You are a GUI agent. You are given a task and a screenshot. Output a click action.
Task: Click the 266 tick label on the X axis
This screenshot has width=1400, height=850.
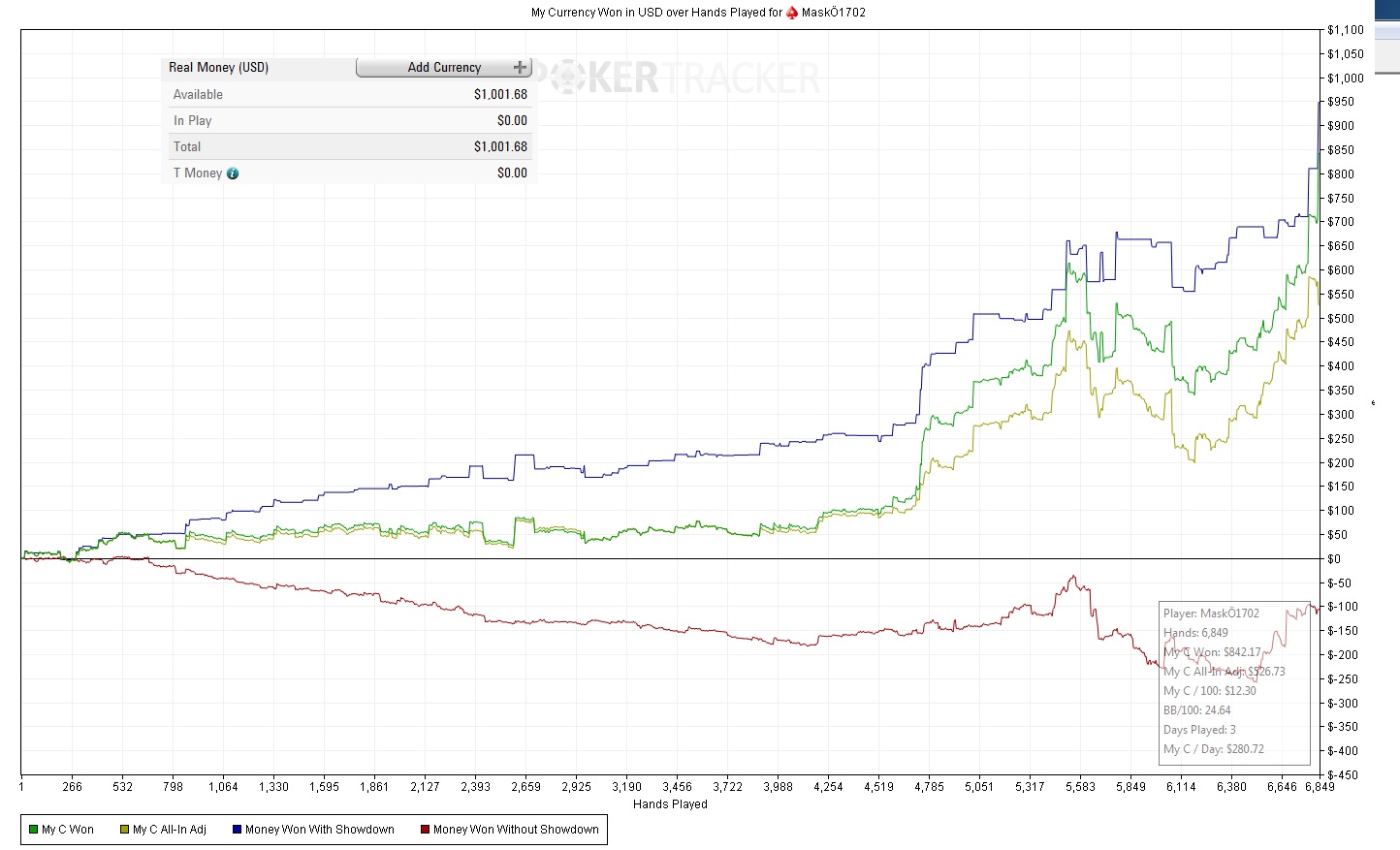click(x=72, y=787)
